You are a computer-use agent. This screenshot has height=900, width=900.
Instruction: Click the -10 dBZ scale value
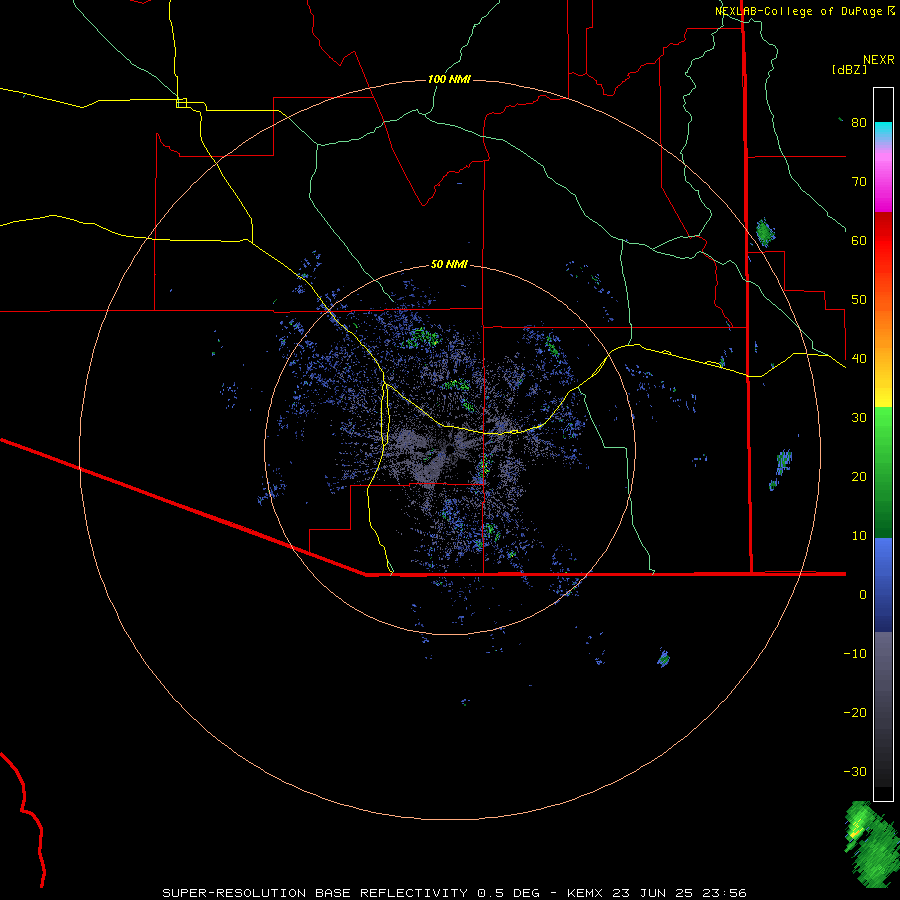pyautogui.click(x=855, y=653)
